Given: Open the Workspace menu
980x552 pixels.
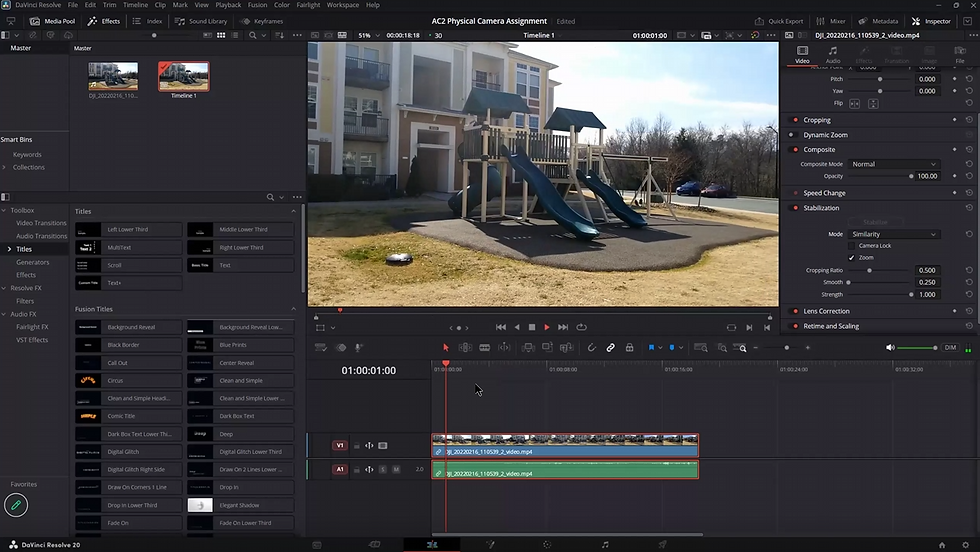Looking at the screenshot, I should [343, 5].
